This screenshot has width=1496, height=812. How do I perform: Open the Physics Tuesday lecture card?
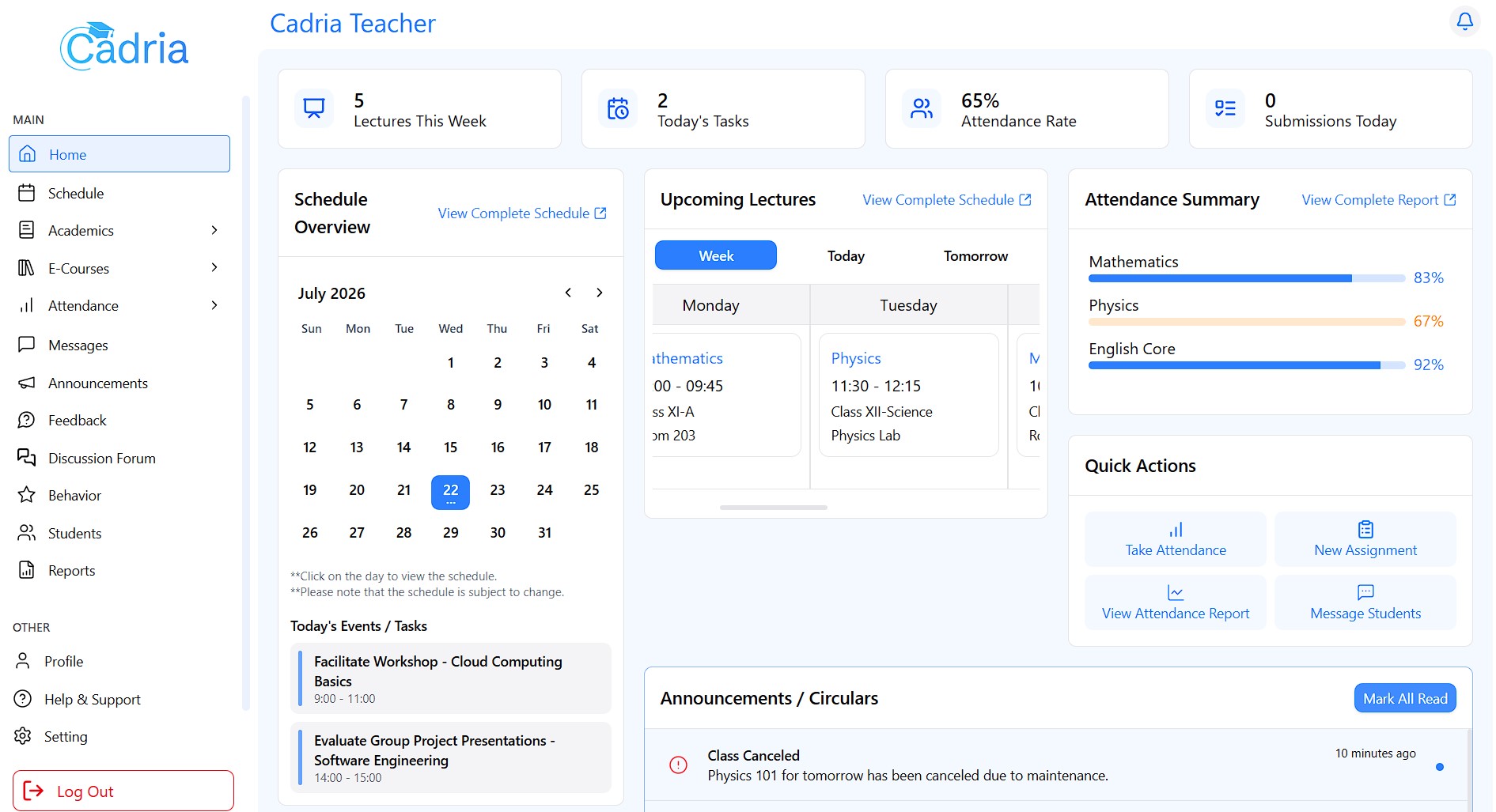tap(908, 395)
